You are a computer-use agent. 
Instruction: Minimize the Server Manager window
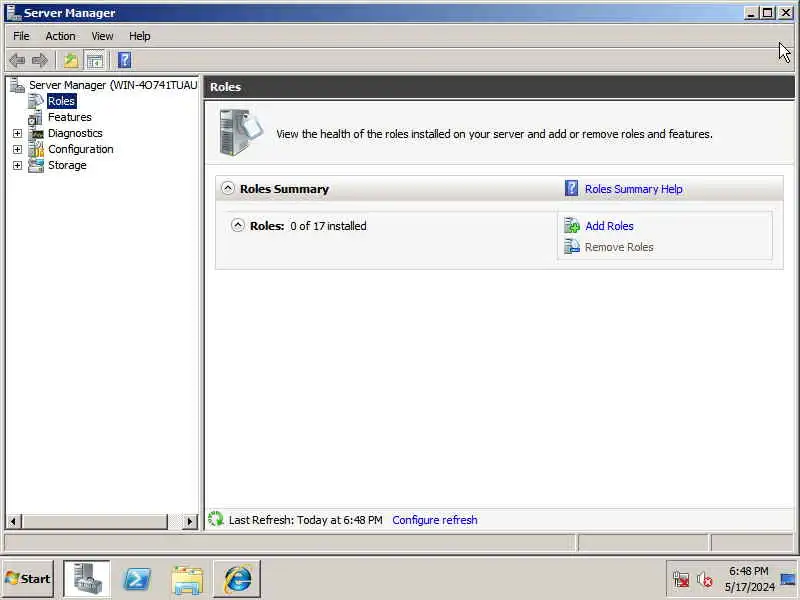coord(751,13)
